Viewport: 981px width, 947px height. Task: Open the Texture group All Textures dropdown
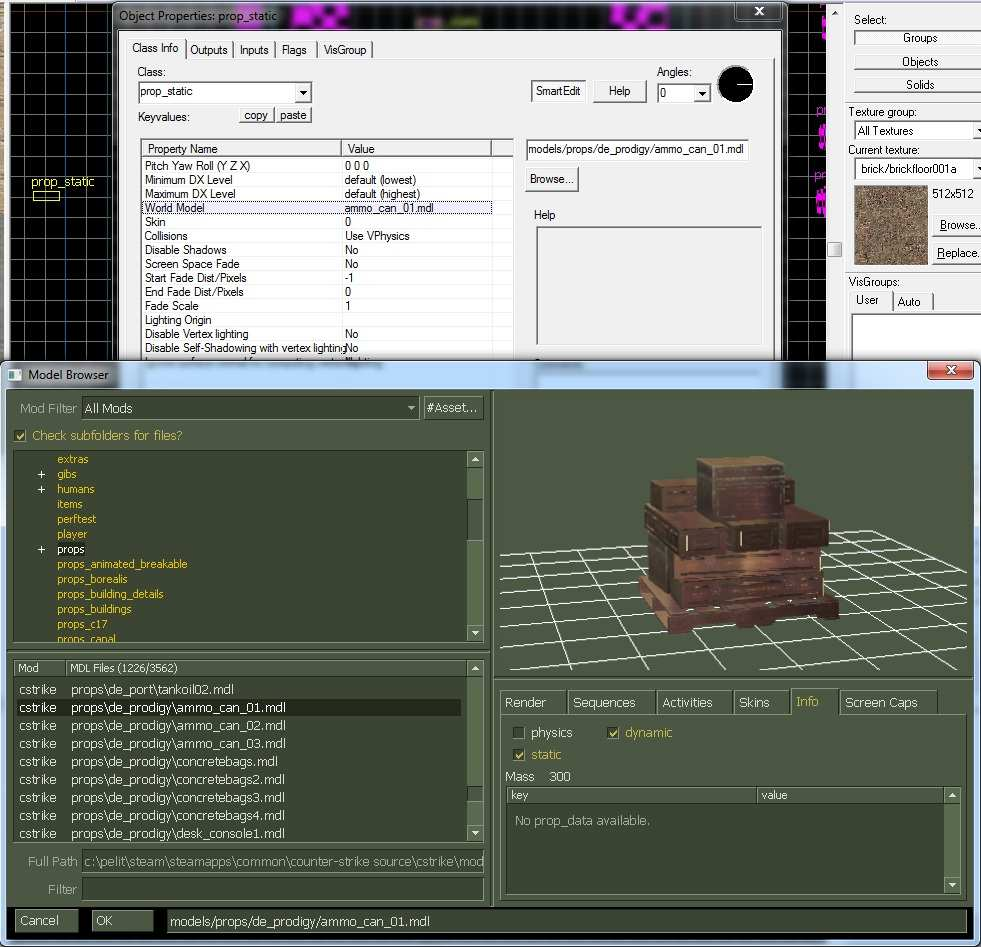977,131
